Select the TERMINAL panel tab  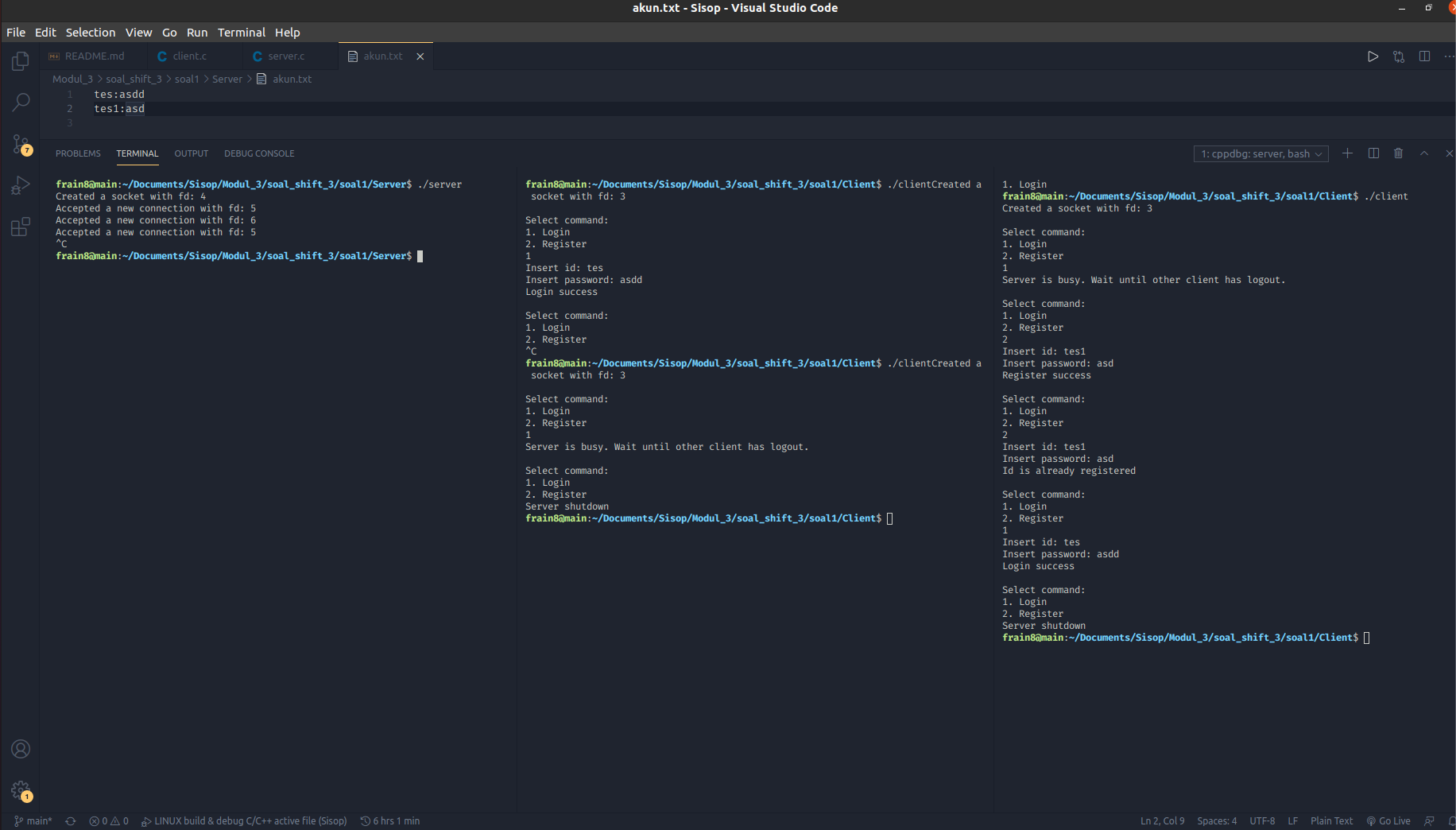tap(137, 153)
